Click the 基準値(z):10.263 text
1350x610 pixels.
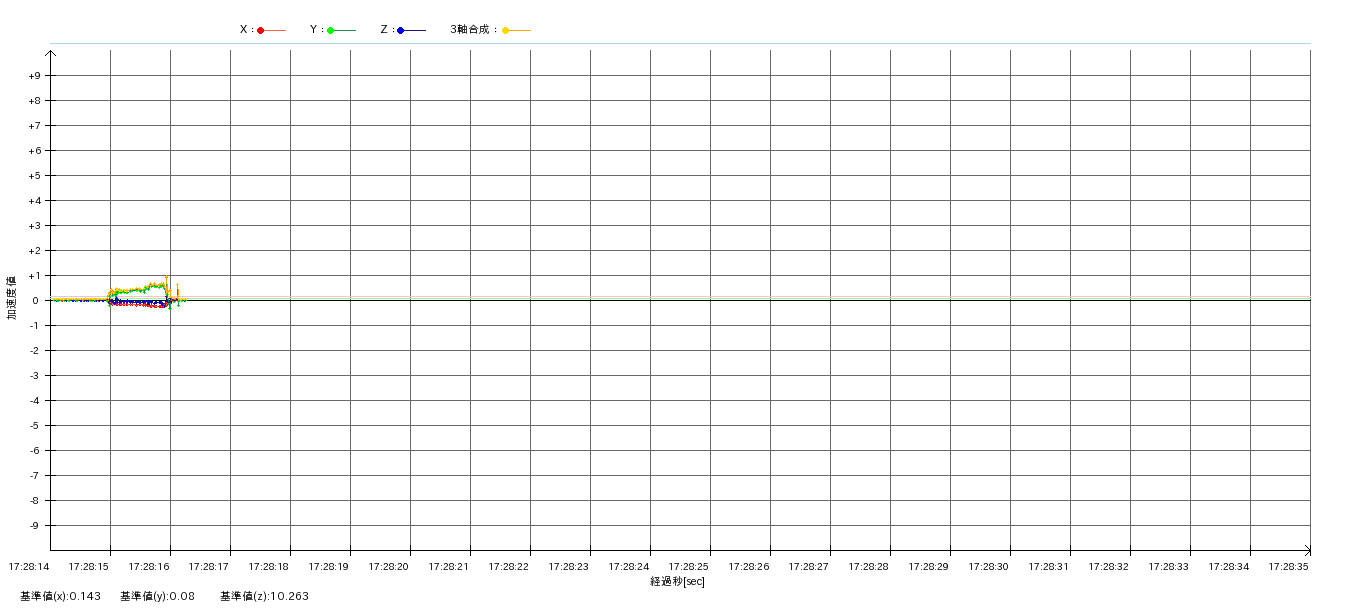(x=264, y=596)
